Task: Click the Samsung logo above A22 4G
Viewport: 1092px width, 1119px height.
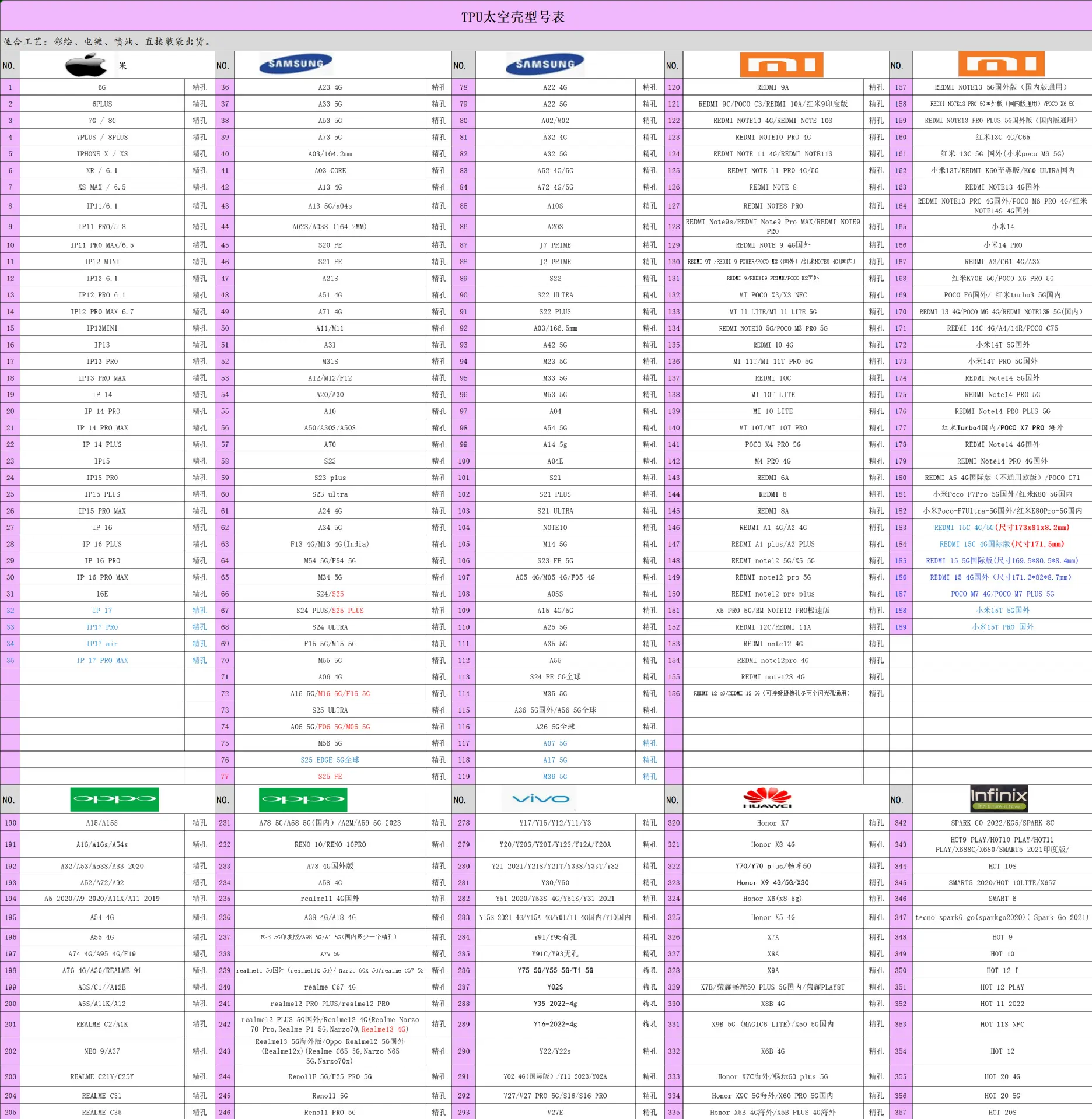Action: pyautogui.click(x=545, y=65)
